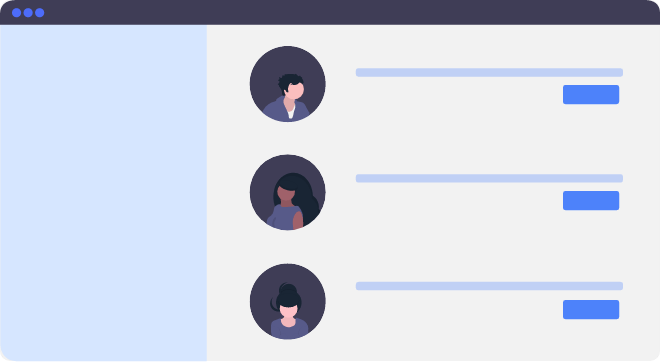Click the first blue dot in title bar
Image resolution: width=660 pixels, height=362 pixels.
[x=16, y=13]
